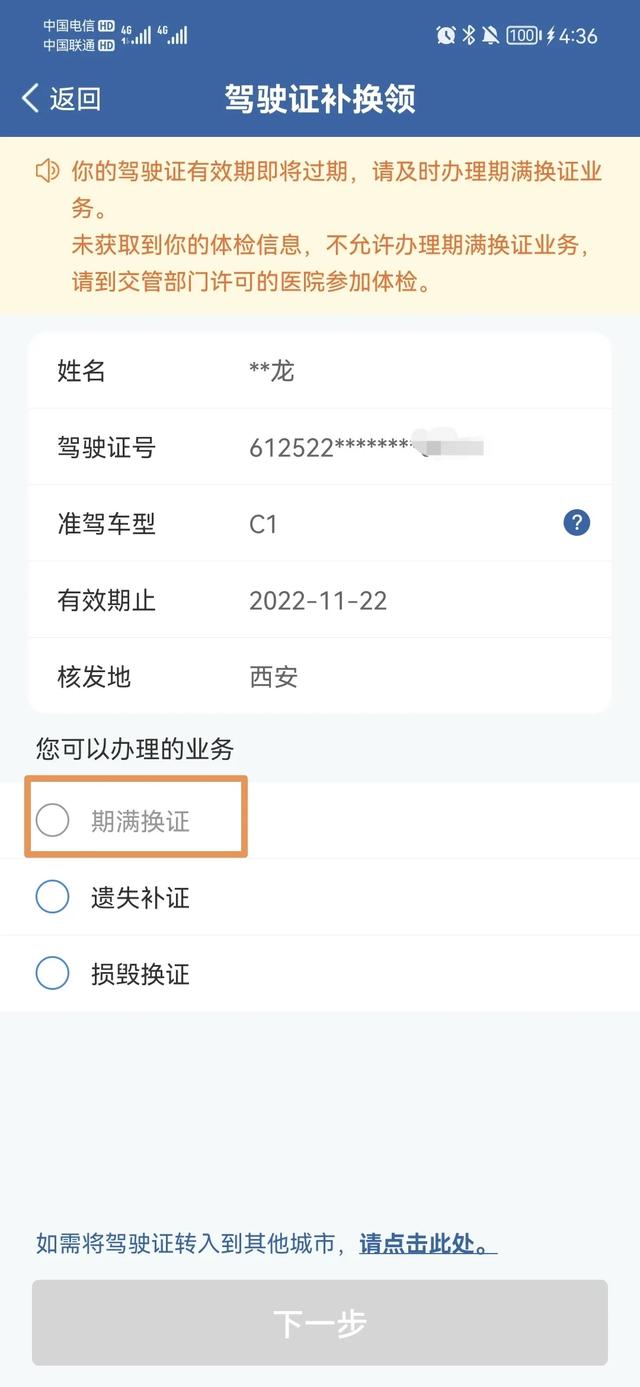Tap the Bluetooth status icon

click(x=469, y=36)
